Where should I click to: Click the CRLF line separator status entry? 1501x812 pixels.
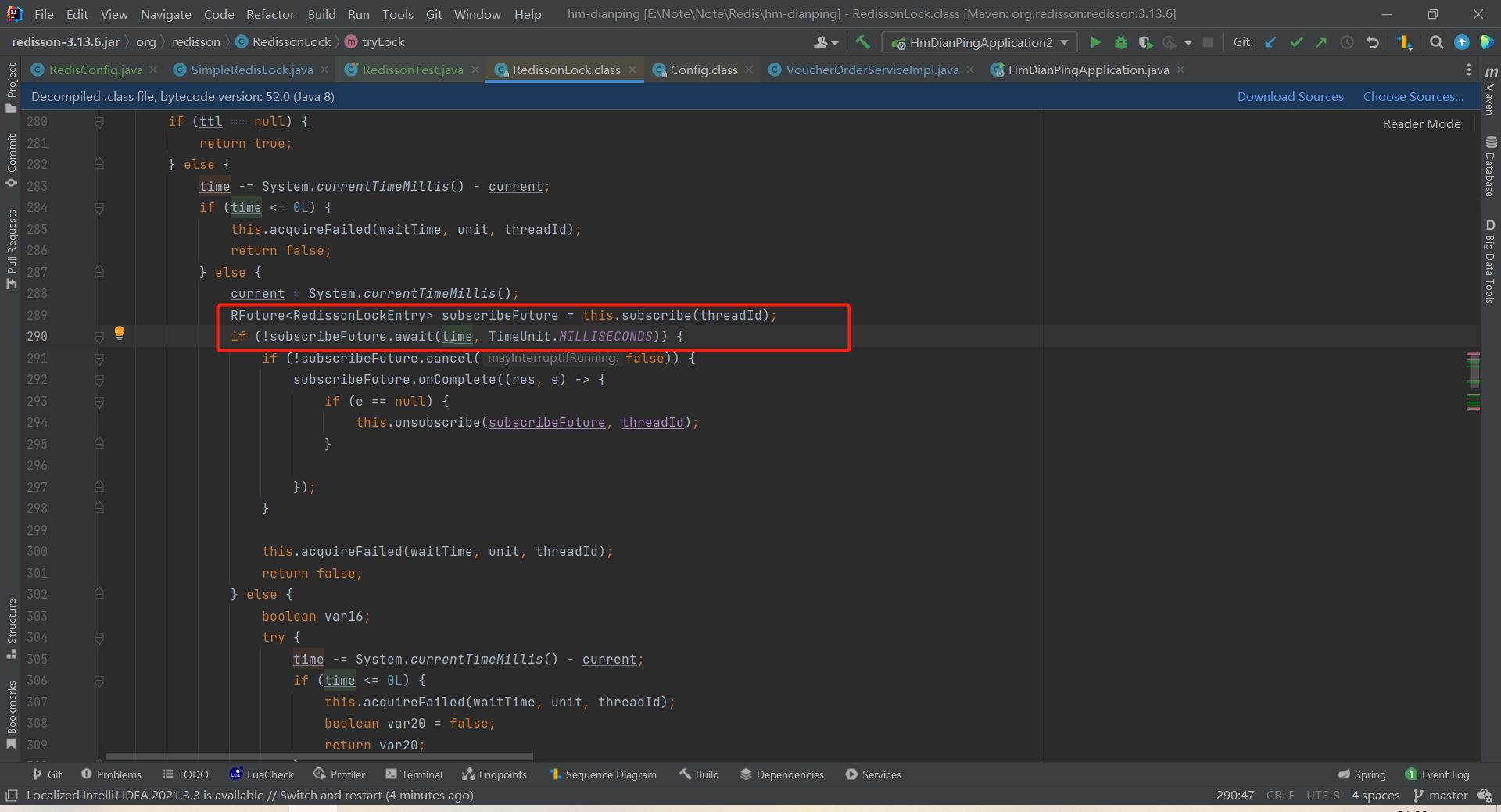(x=1280, y=795)
